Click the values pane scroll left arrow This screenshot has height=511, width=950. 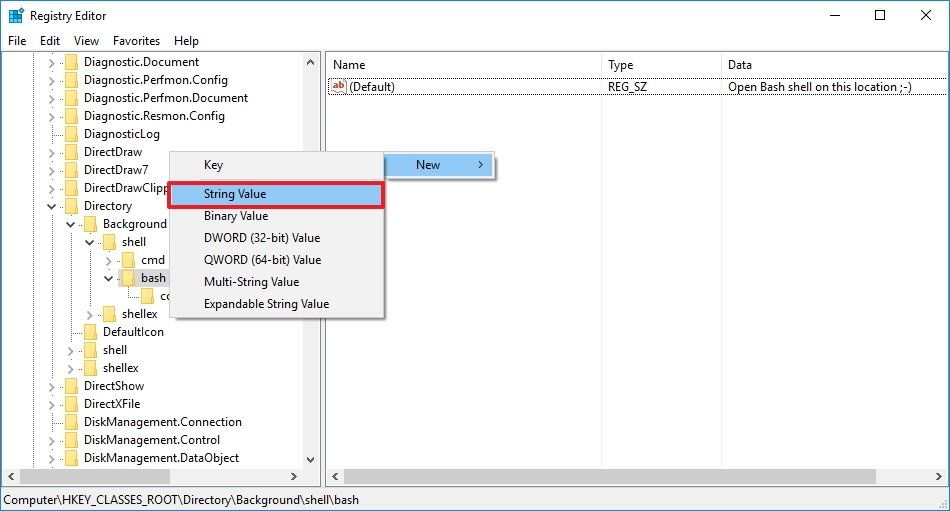coord(335,476)
